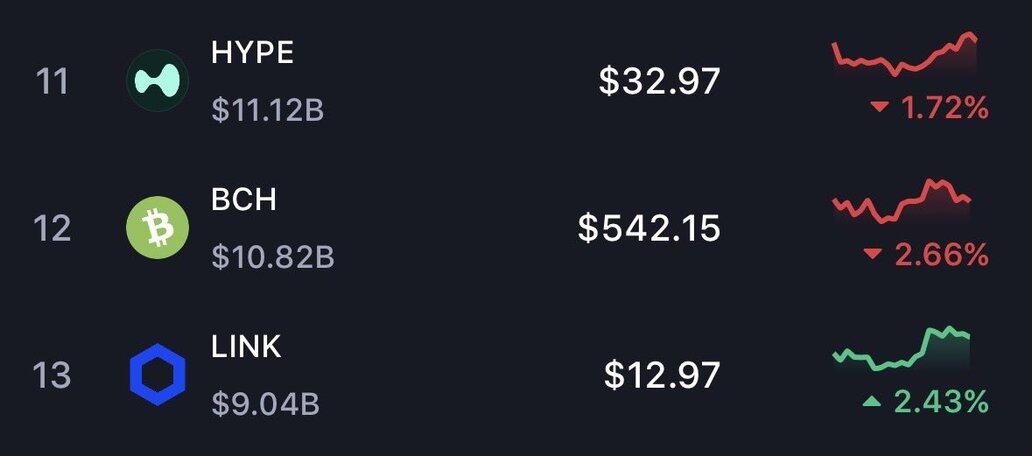Click the BCH price $542.15
Image resolution: width=1032 pixels, height=456 pixels.
pos(649,228)
